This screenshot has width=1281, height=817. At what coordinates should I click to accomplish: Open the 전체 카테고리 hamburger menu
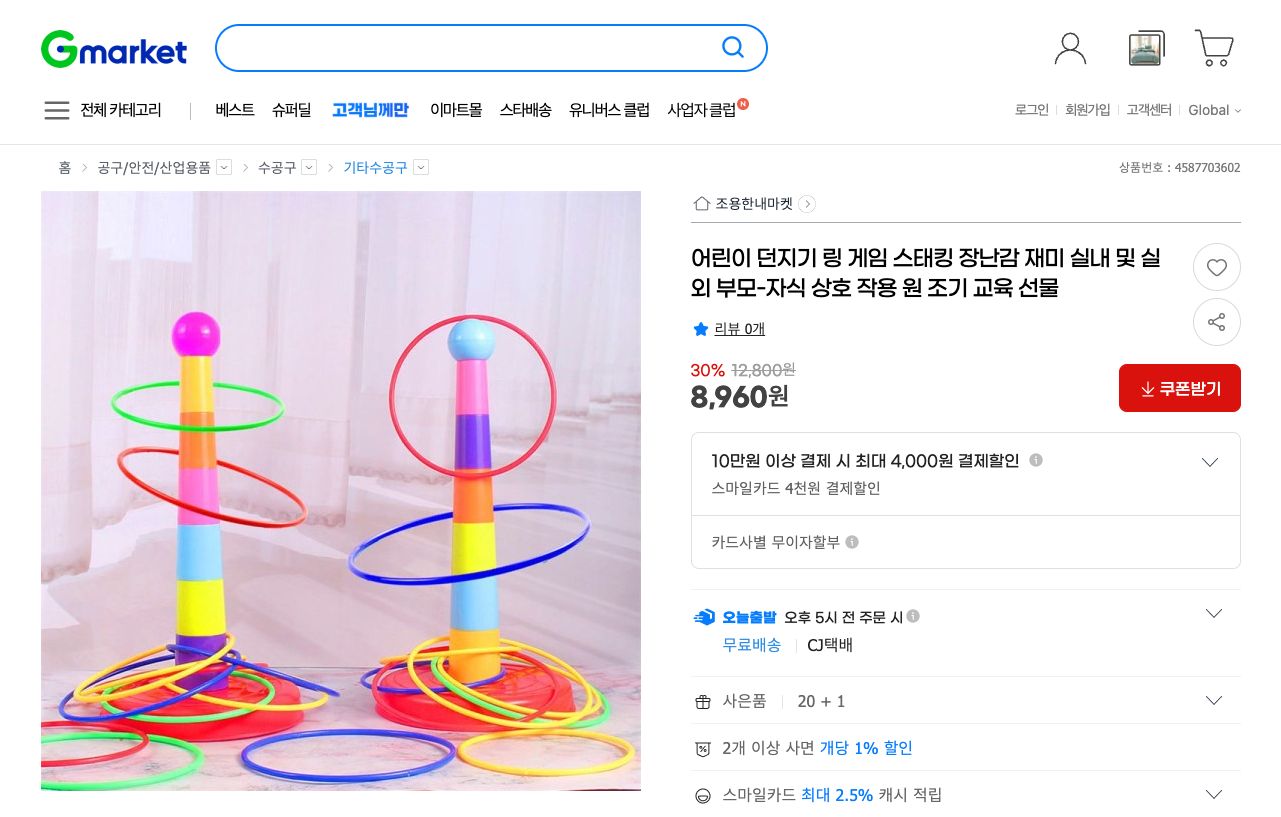point(57,111)
